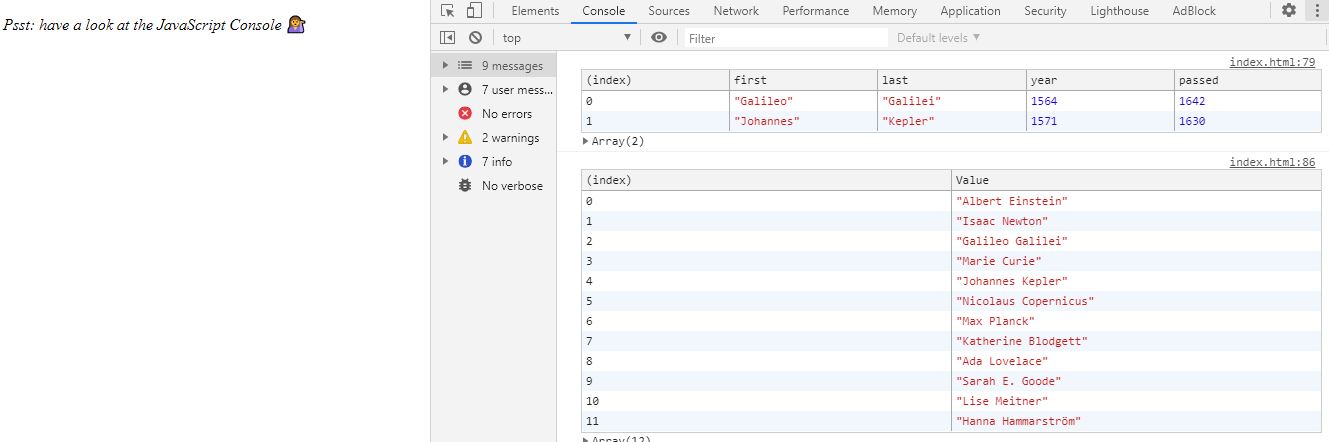This screenshot has height=442, width=1329.
Task: Click the console Filter input field
Action: 785,38
